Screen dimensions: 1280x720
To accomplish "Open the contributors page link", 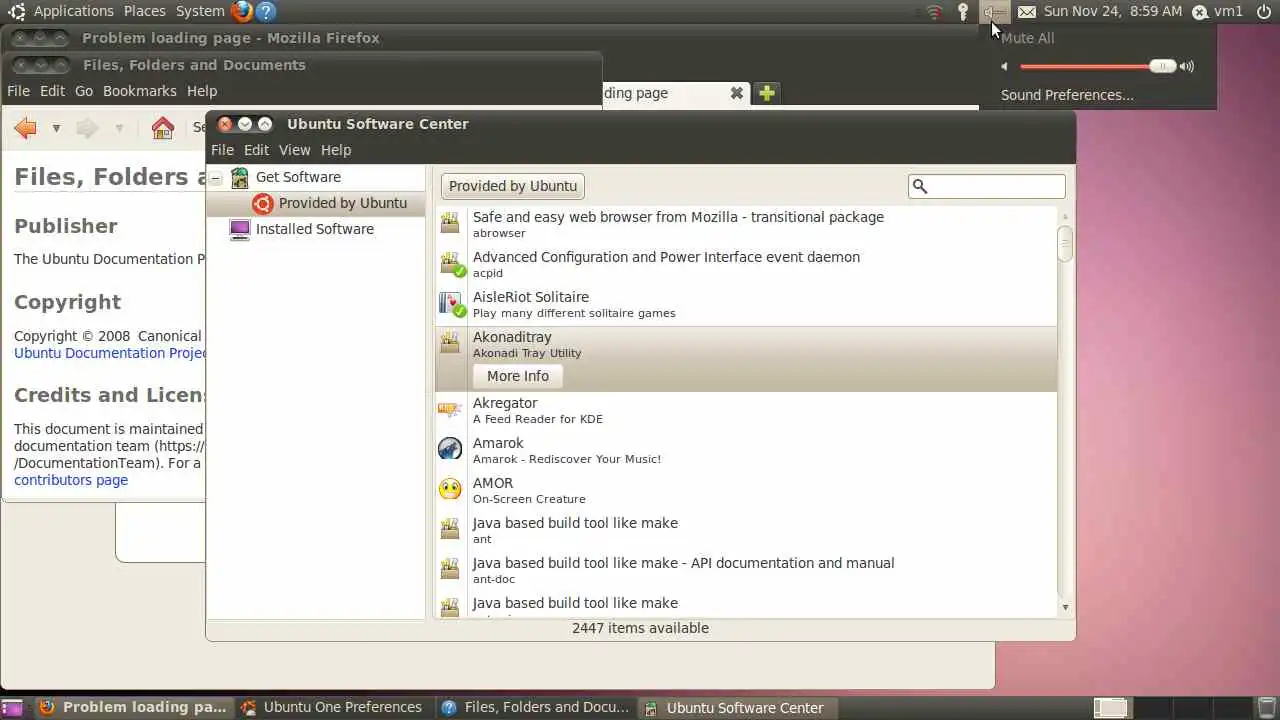I will pos(71,480).
